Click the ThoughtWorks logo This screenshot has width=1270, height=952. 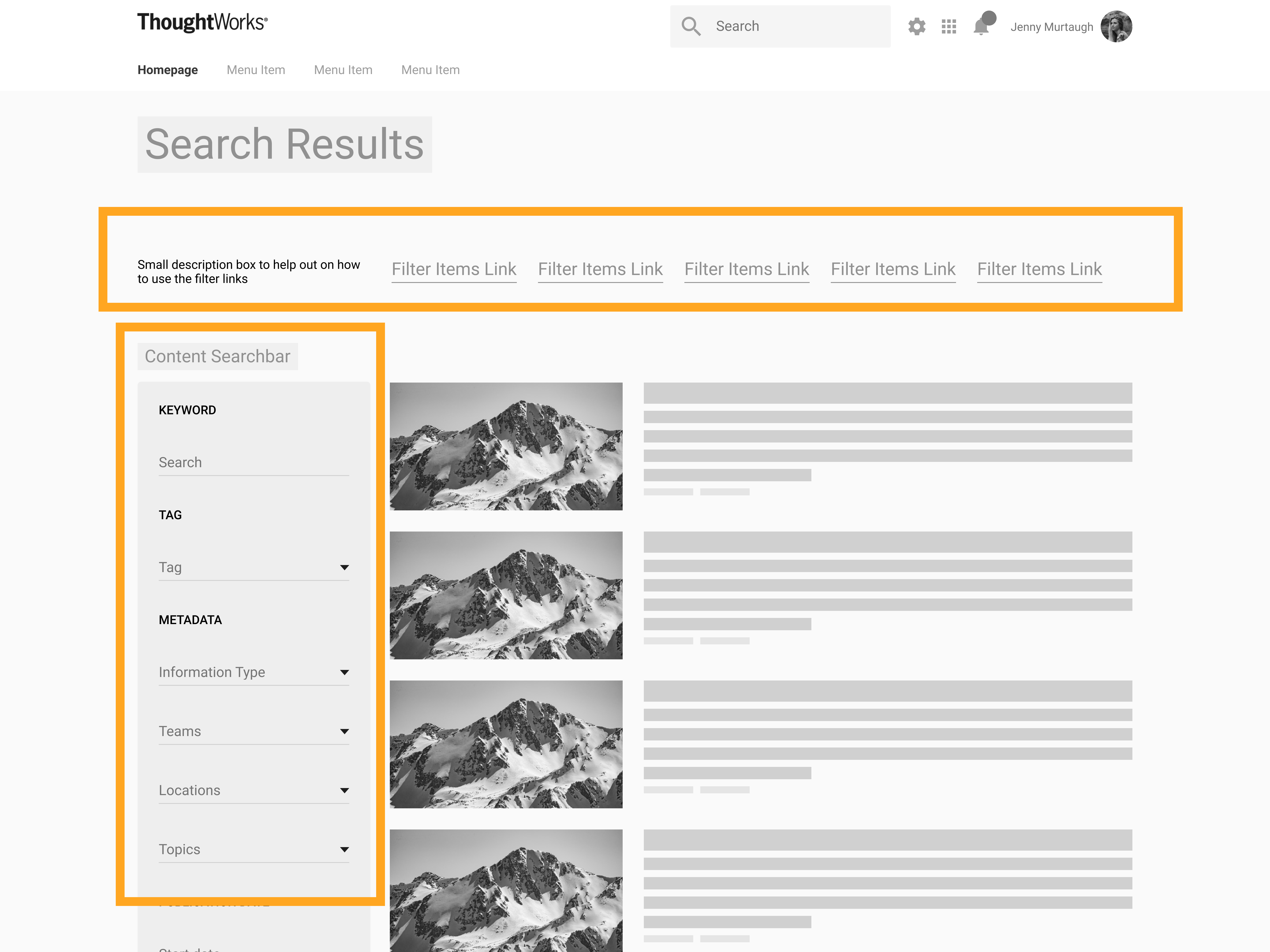[202, 22]
